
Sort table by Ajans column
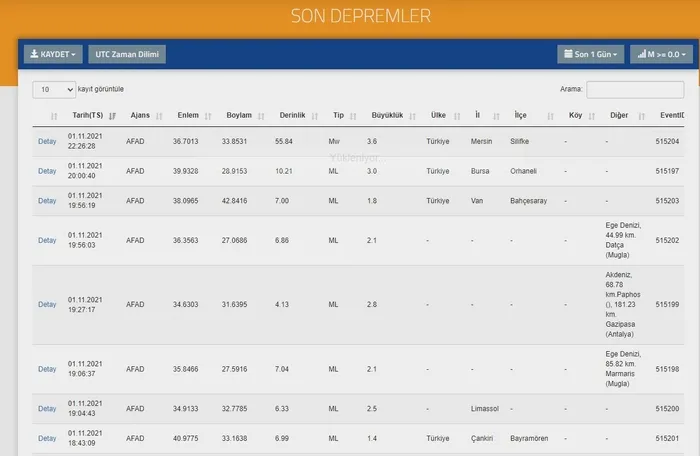(140, 115)
